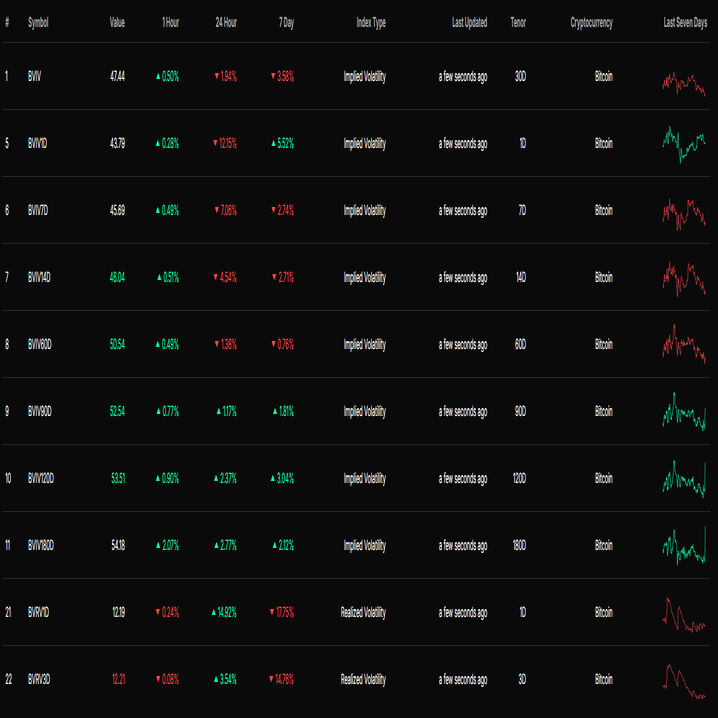Click the 3D tenor cell
The width and height of the screenshot is (718, 718).
522,679
